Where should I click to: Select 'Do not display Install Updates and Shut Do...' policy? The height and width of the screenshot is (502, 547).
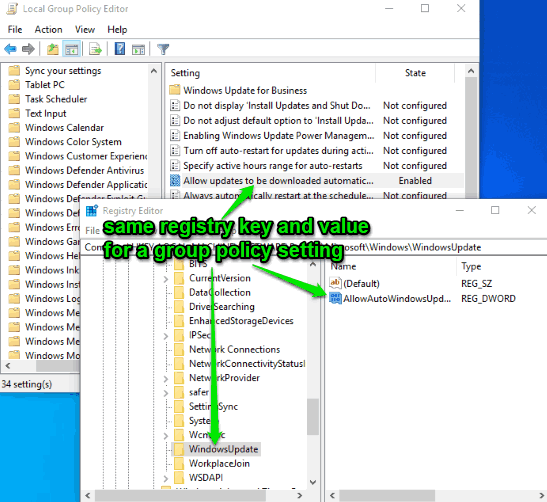click(x=277, y=105)
